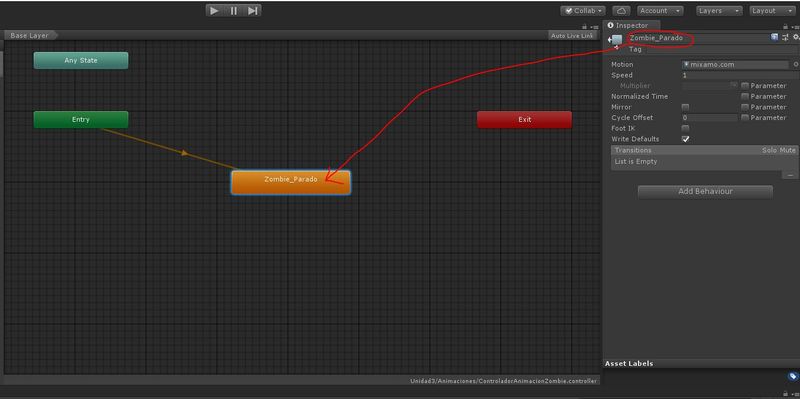This screenshot has width=800, height=399.
Task: Click the Cycle Offset value field
Action: (x=710, y=118)
